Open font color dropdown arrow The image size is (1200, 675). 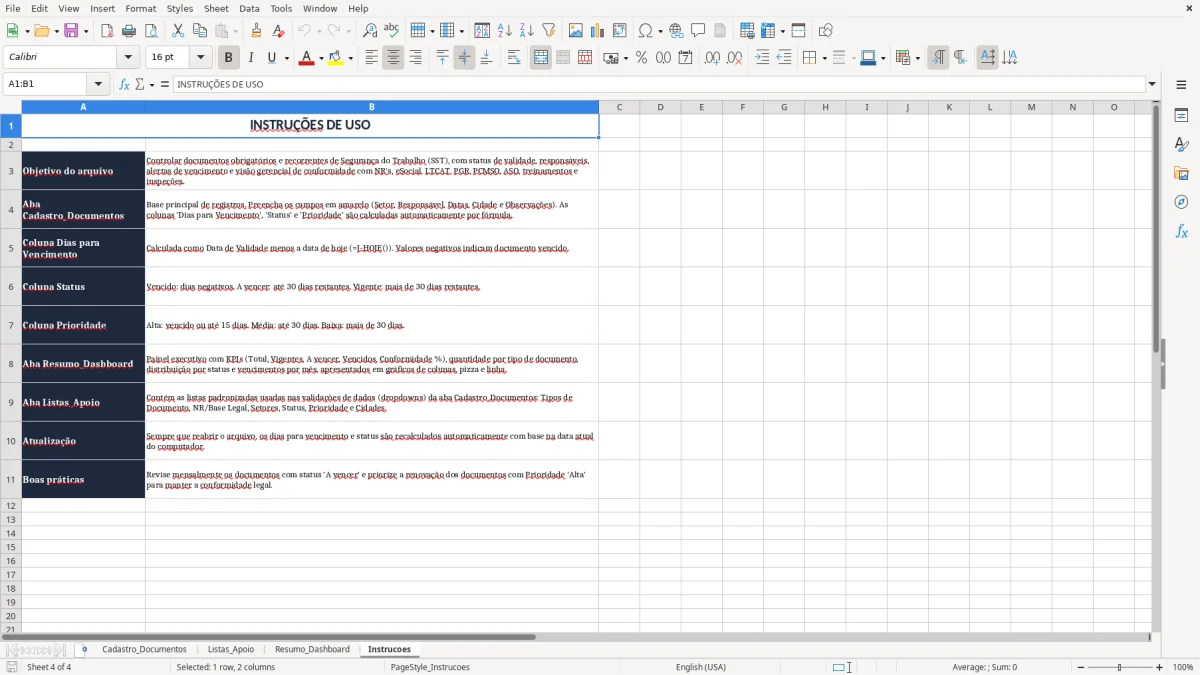coord(321,58)
